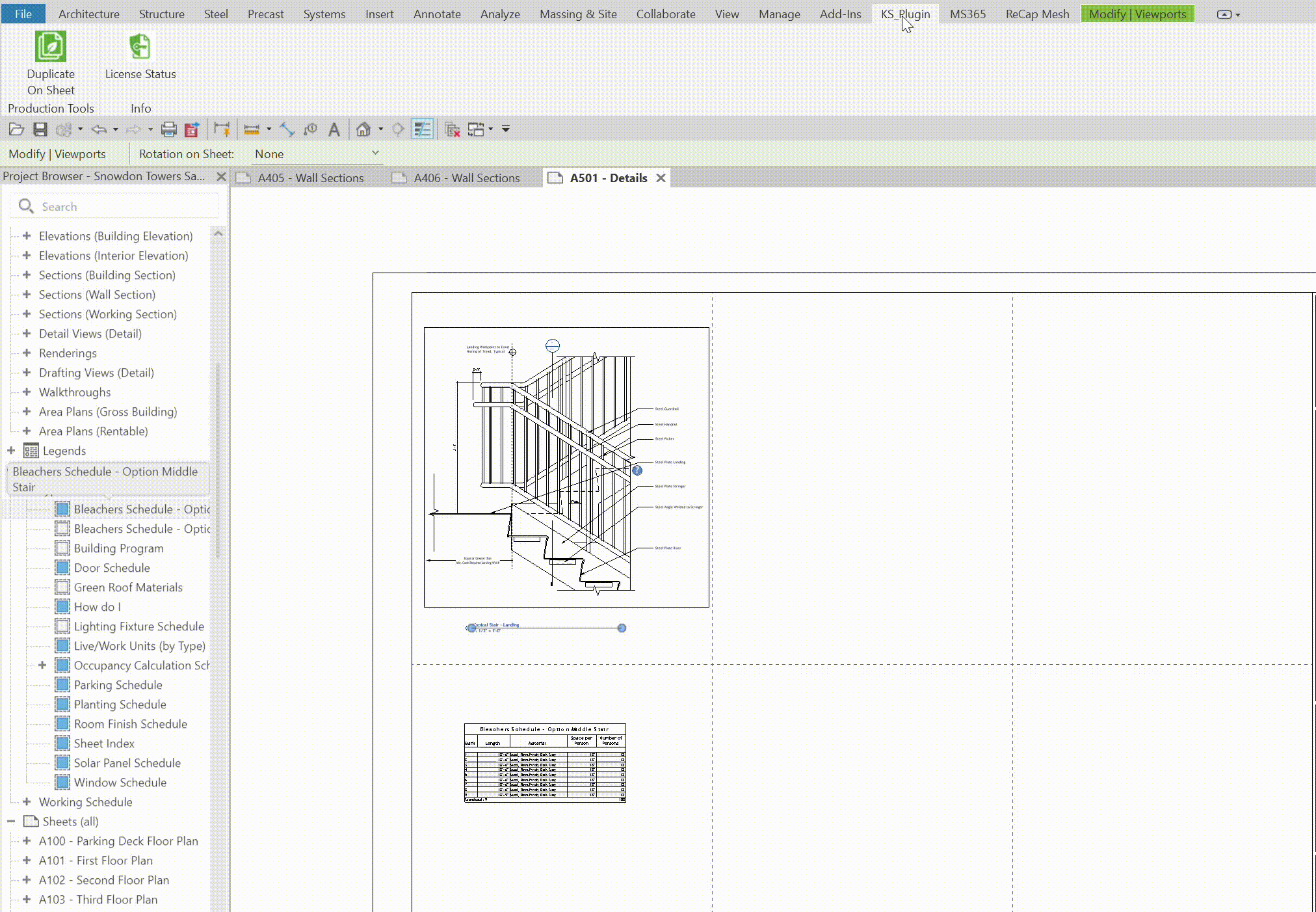This screenshot has height=912, width=1316.
Task: Click the Switch Windows icon
Action: [477, 129]
